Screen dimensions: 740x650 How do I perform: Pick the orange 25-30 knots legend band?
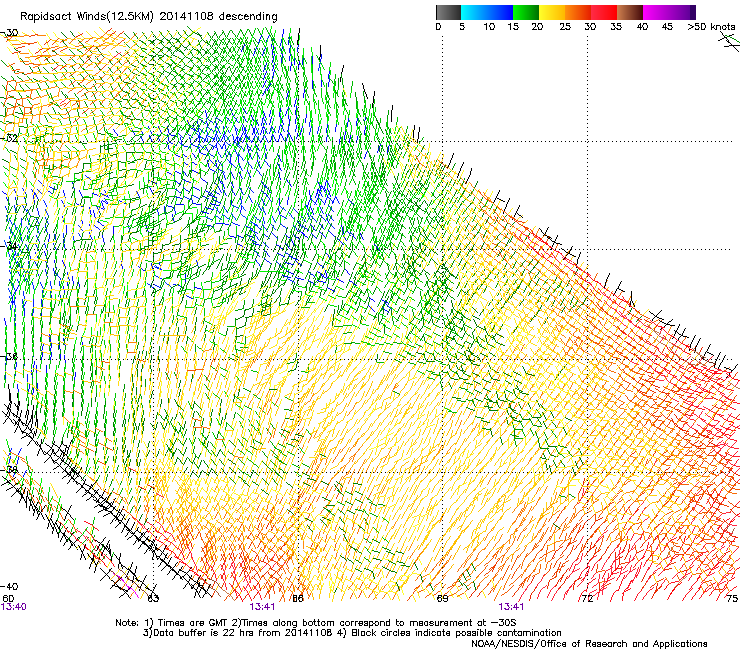(578, 12)
